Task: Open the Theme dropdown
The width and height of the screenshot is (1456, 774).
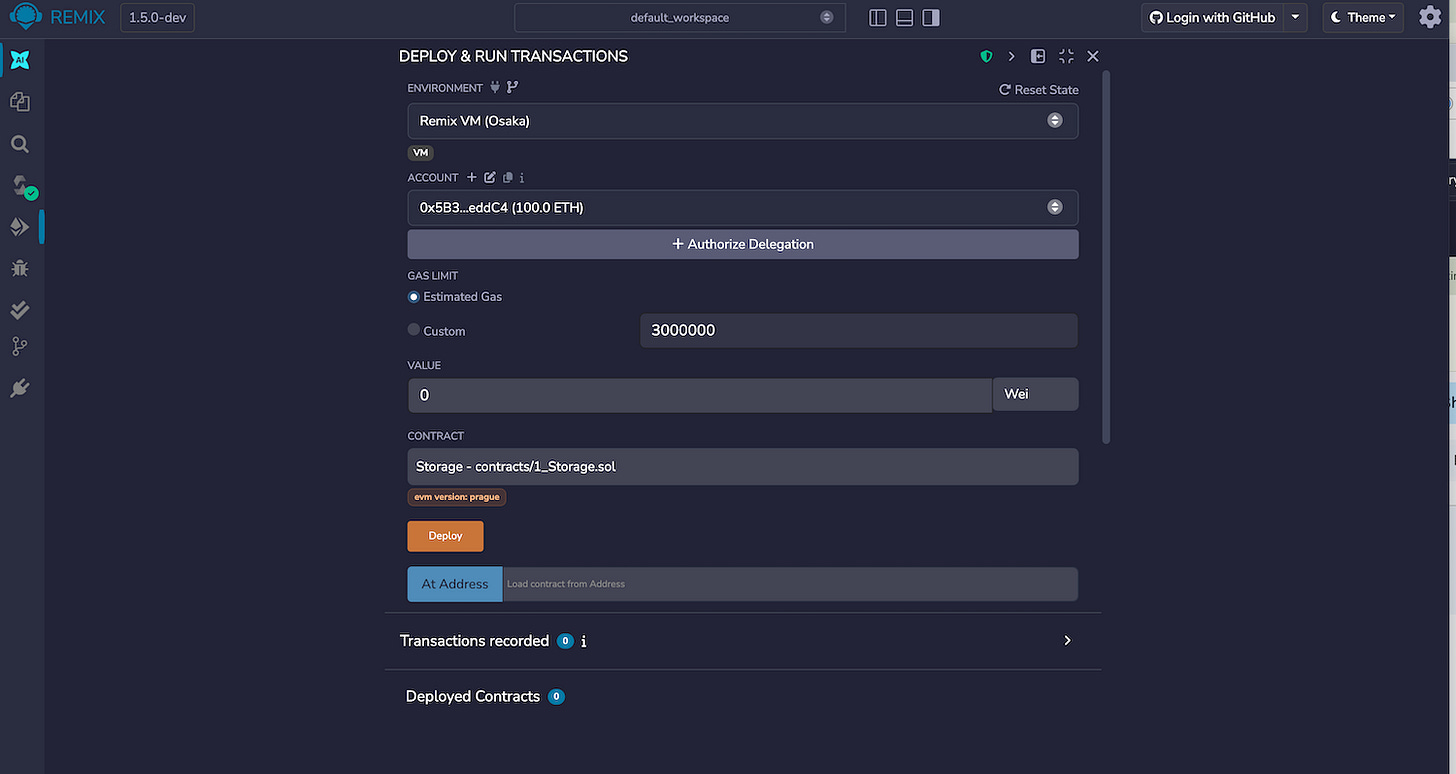Action: click(x=1363, y=17)
